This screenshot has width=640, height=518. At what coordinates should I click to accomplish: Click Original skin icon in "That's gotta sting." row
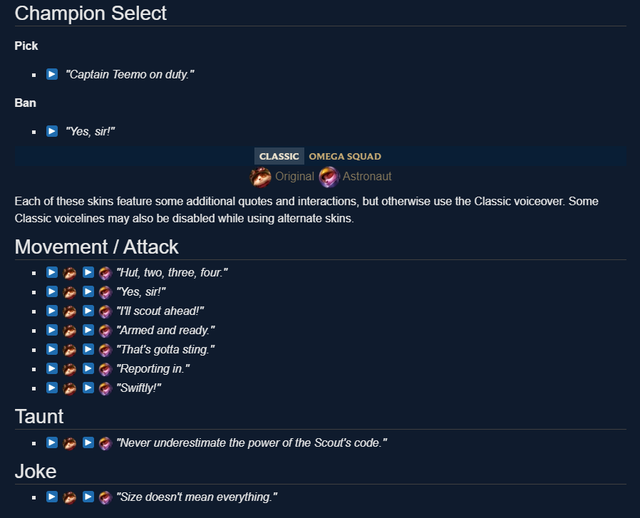[70, 348]
